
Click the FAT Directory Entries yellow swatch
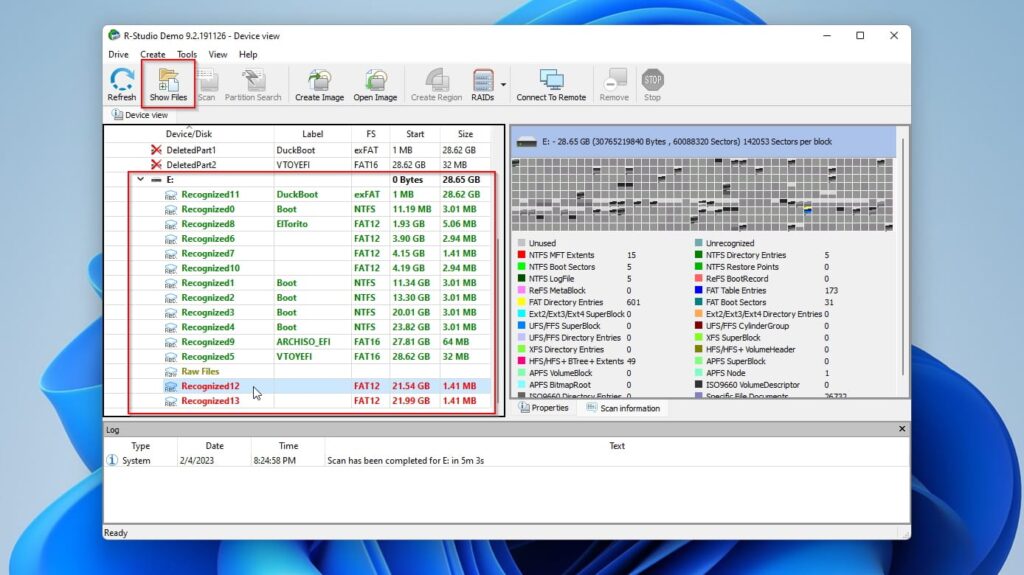[521, 302]
